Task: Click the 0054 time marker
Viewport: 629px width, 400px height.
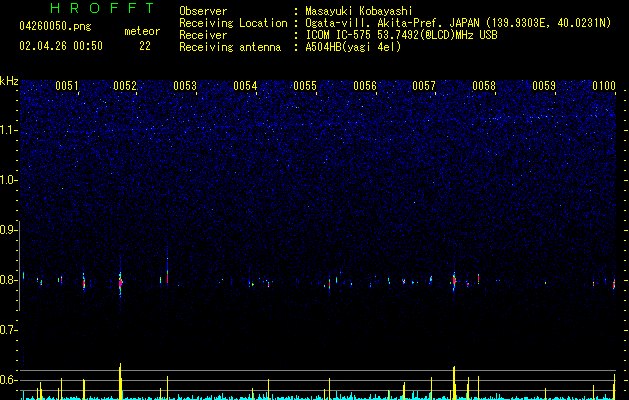Action: pyautogui.click(x=245, y=86)
